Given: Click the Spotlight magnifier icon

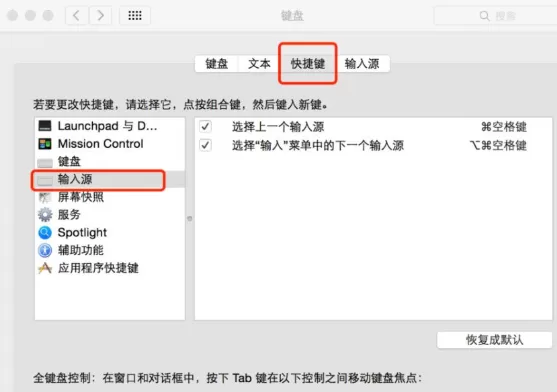Looking at the screenshot, I should (45, 233).
